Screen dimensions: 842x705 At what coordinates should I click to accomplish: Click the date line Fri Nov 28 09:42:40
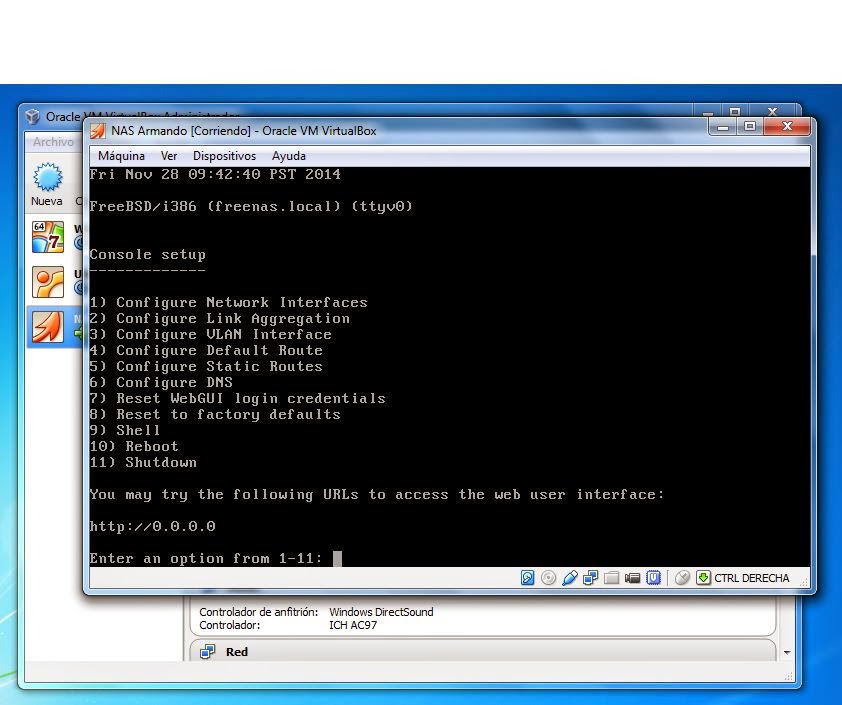pos(215,175)
